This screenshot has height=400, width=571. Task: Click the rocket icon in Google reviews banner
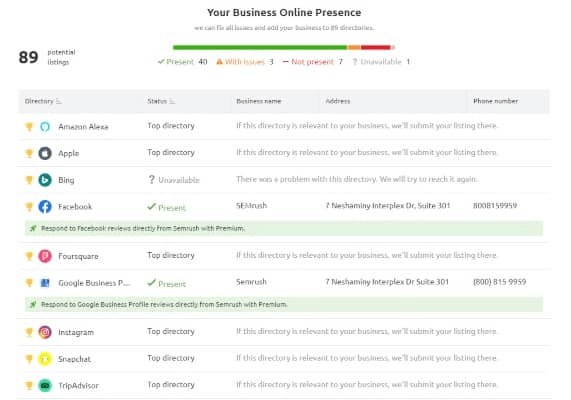[33, 305]
